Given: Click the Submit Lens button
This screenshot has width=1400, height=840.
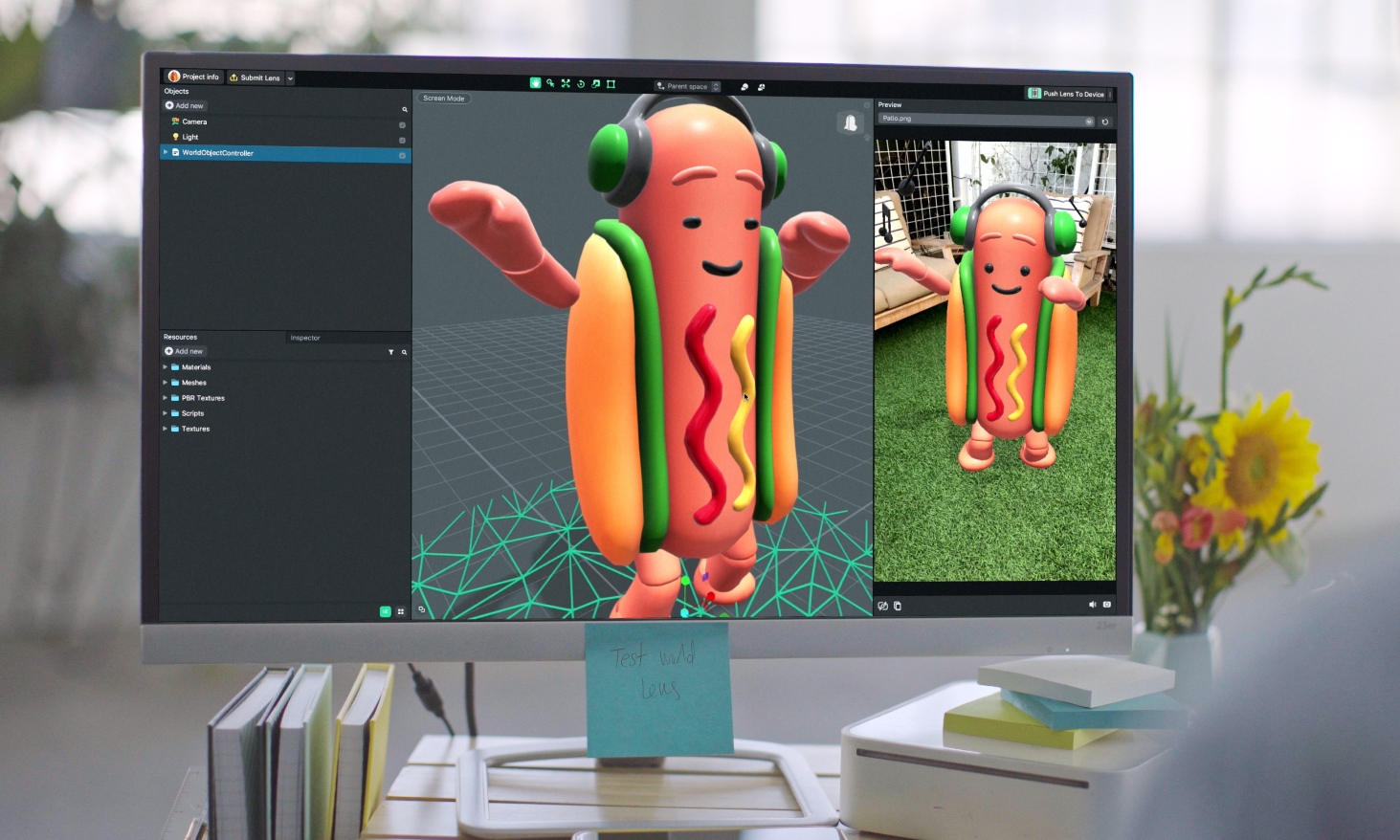Looking at the screenshot, I should pos(255,77).
